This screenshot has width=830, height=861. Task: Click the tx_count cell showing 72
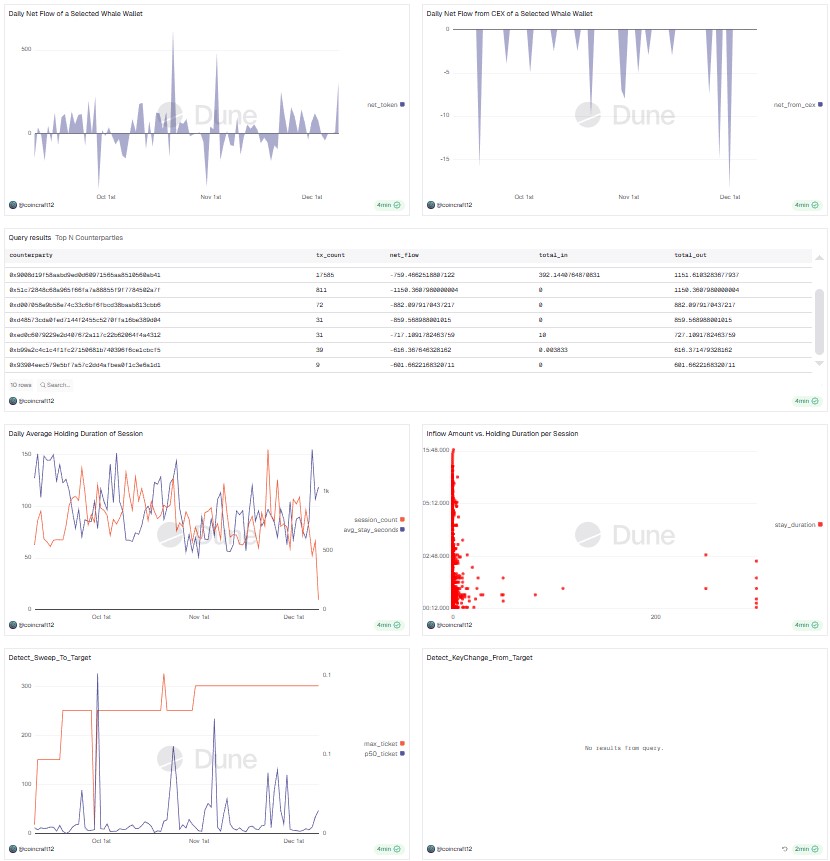[319, 305]
